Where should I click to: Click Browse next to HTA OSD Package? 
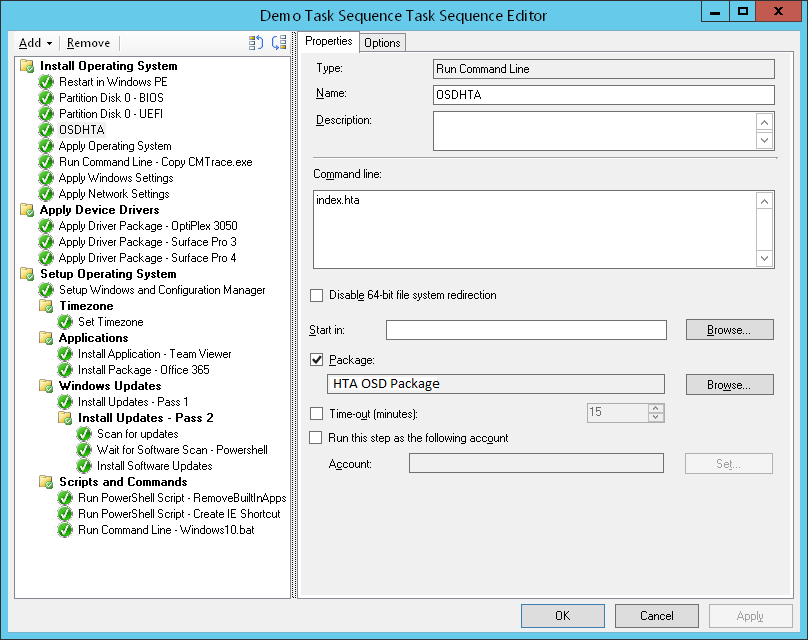(x=730, y=384)
